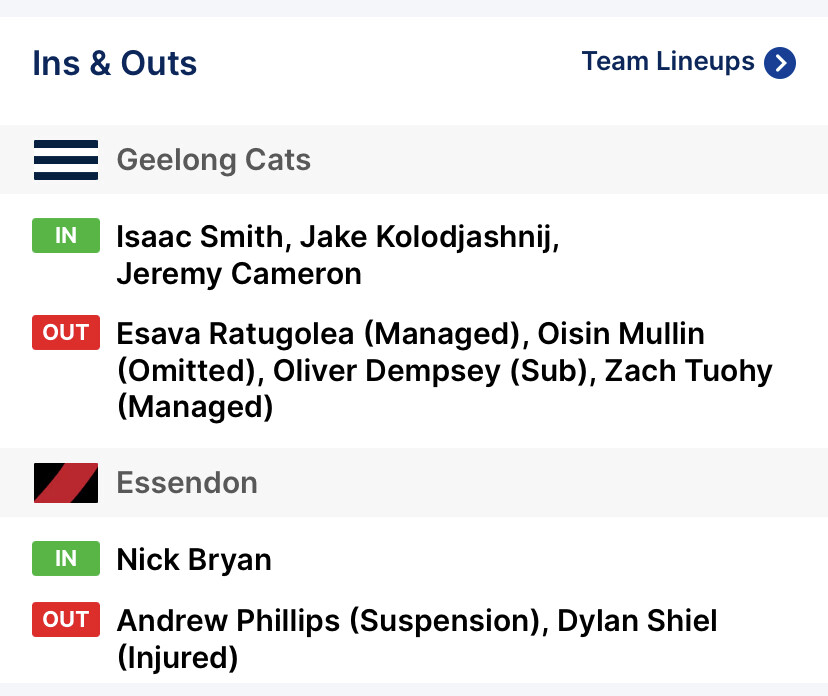This screenshot has width=828, height=696.
Task: Click the Geelong Cats striped logo
Action: (66, 160)
